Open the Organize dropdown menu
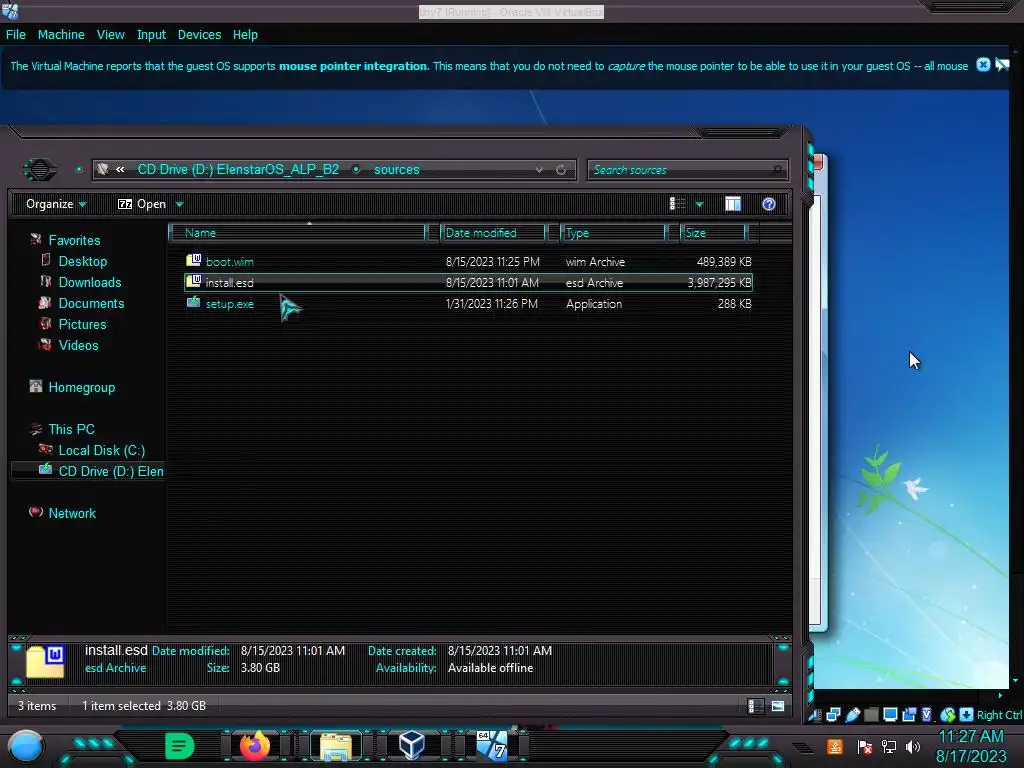The height and width of the screenshot is (768, 1024). pyautogui.click(x=56, y=204)
